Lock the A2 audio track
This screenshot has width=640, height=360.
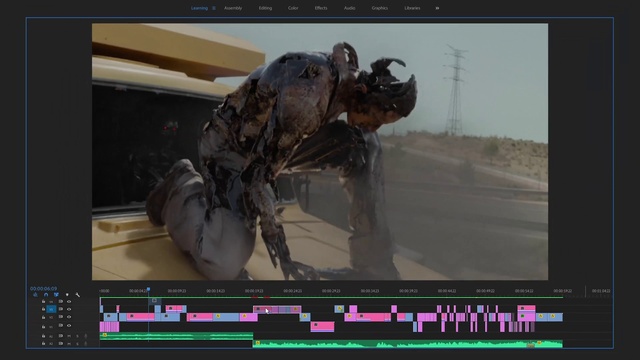pyautogui.click(x=43, y=343)
